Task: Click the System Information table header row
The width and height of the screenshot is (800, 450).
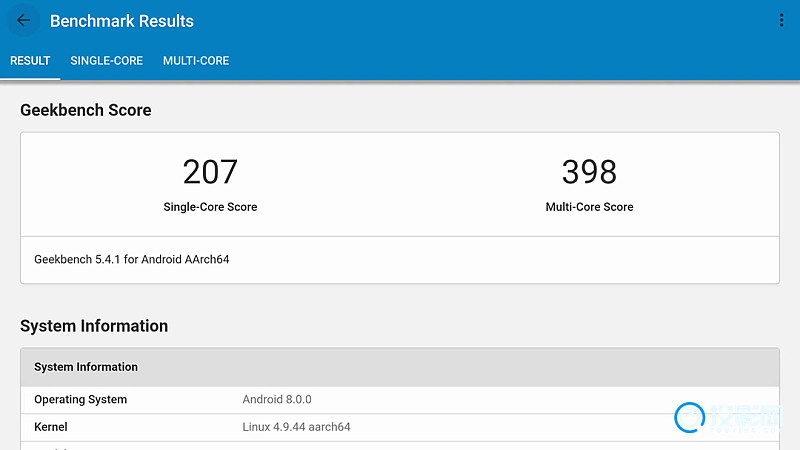Action: (400, 367)
